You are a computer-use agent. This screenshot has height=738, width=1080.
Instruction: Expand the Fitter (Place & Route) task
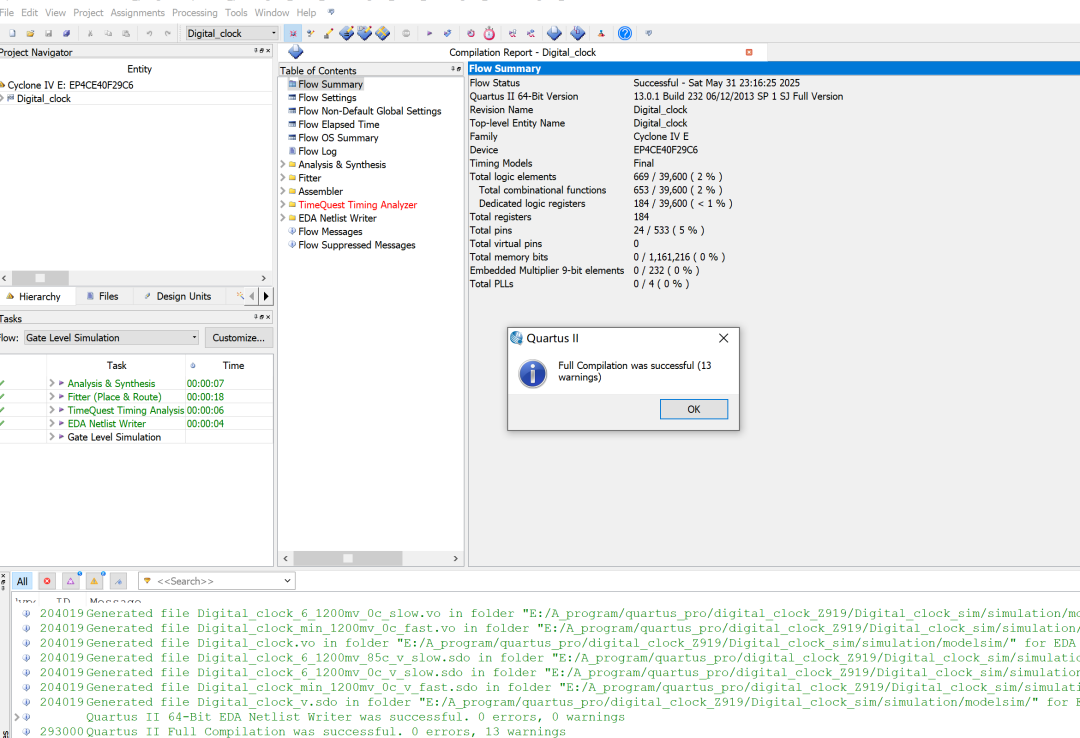(52, 397)
